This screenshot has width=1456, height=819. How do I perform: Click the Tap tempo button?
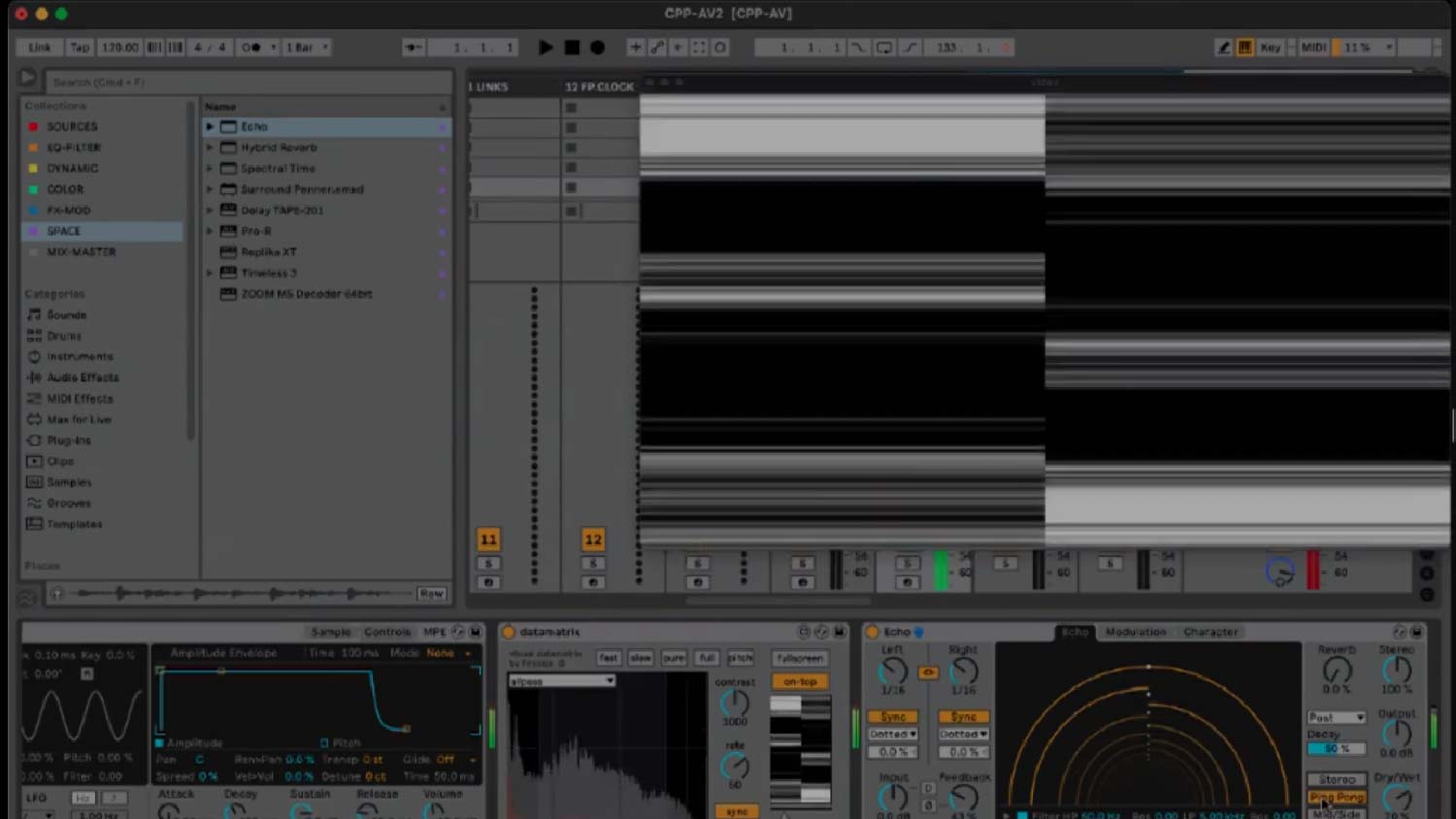point(80,47)
